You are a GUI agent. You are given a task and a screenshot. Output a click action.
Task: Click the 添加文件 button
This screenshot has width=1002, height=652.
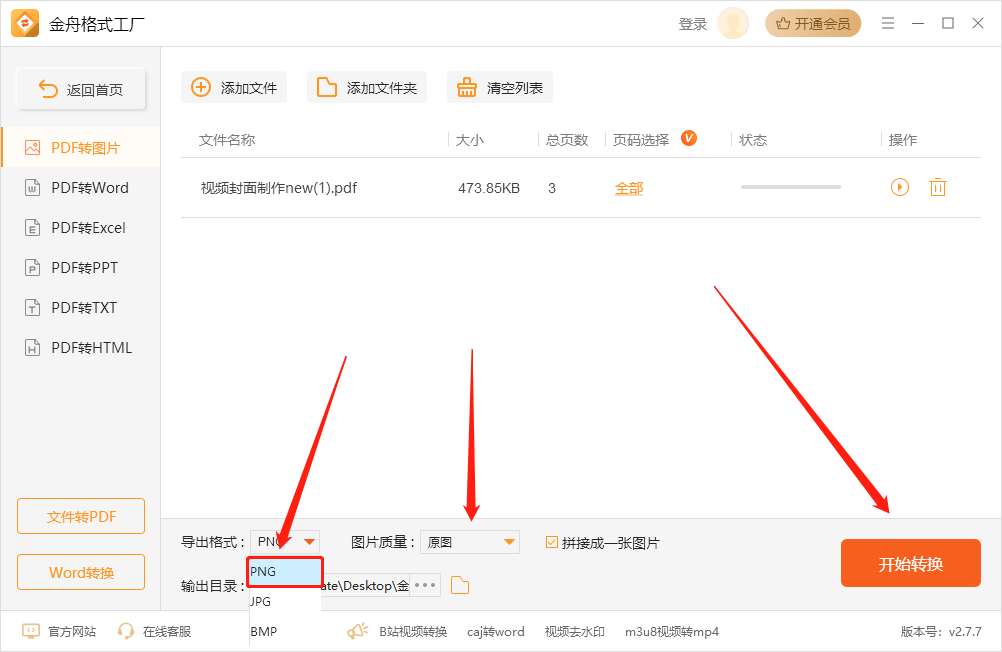234,88
